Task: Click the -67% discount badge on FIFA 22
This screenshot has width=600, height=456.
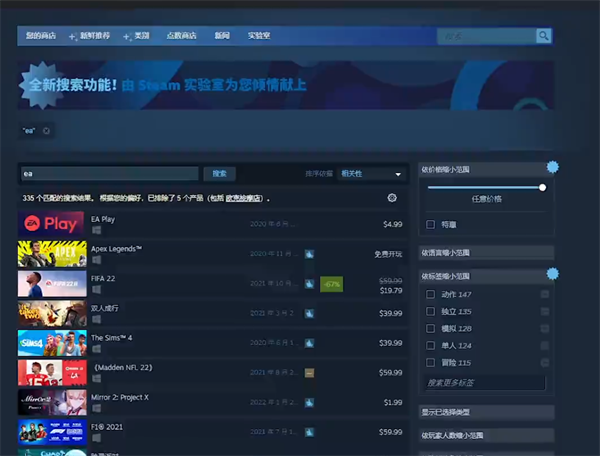Action: coord(331,284)
